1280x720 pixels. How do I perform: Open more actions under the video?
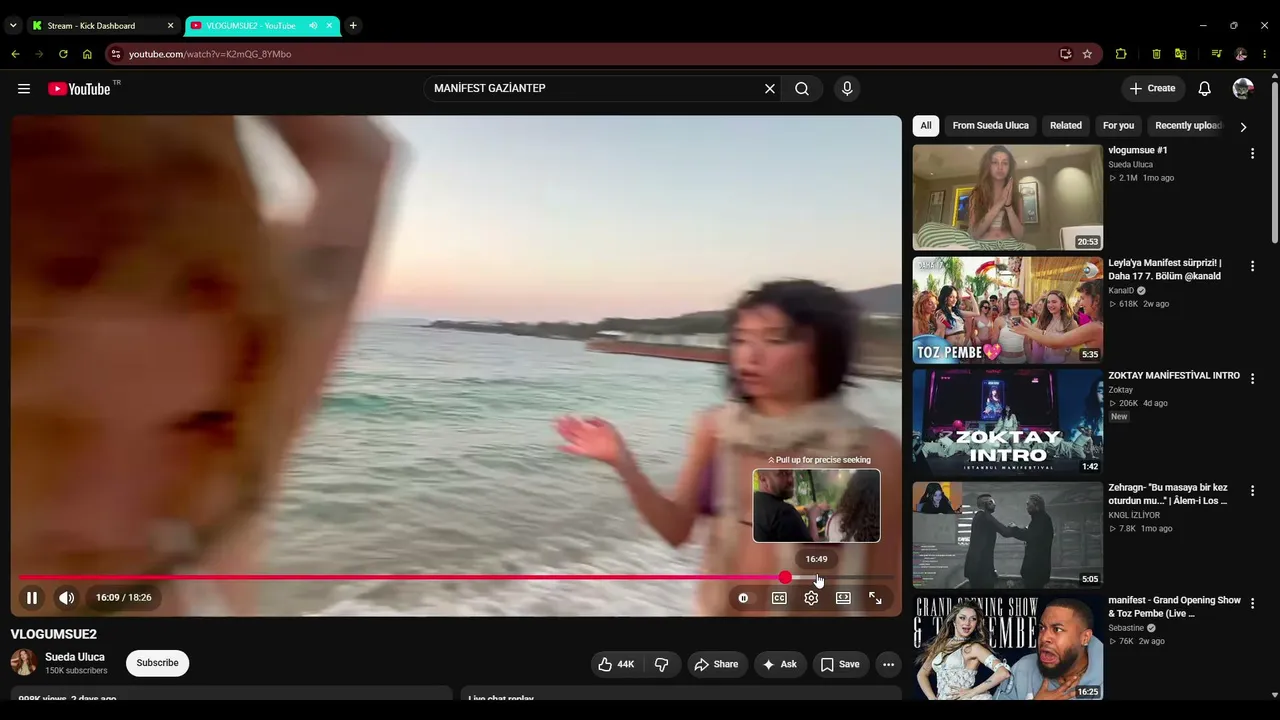click(x=888, y=664)
